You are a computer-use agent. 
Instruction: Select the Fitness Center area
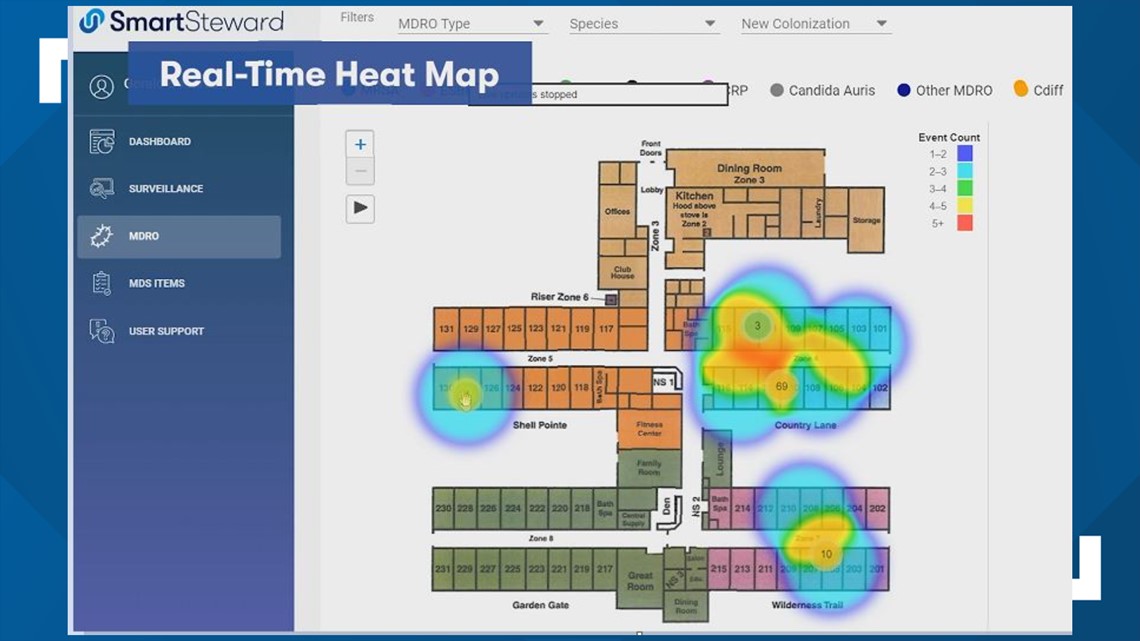pos(649,429)
